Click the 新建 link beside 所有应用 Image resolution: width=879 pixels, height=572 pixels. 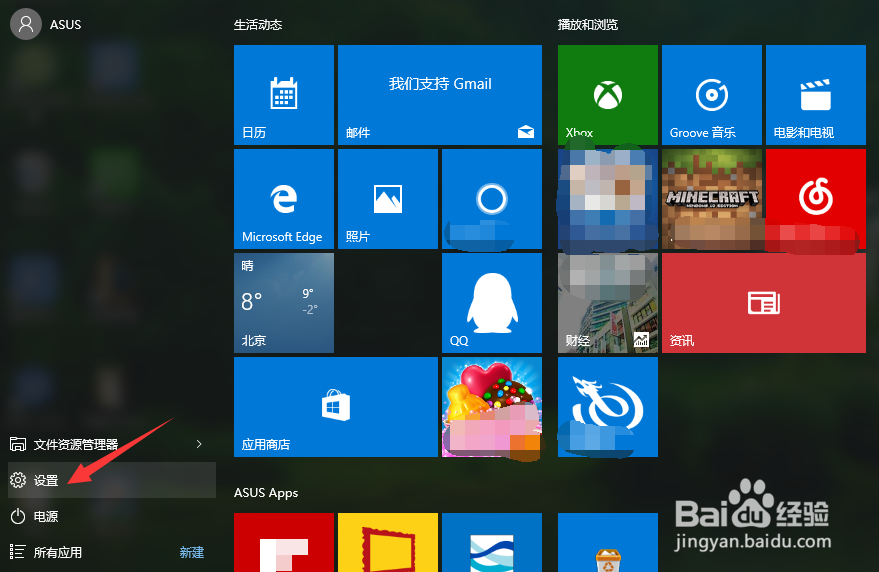[x=192, y=552]
